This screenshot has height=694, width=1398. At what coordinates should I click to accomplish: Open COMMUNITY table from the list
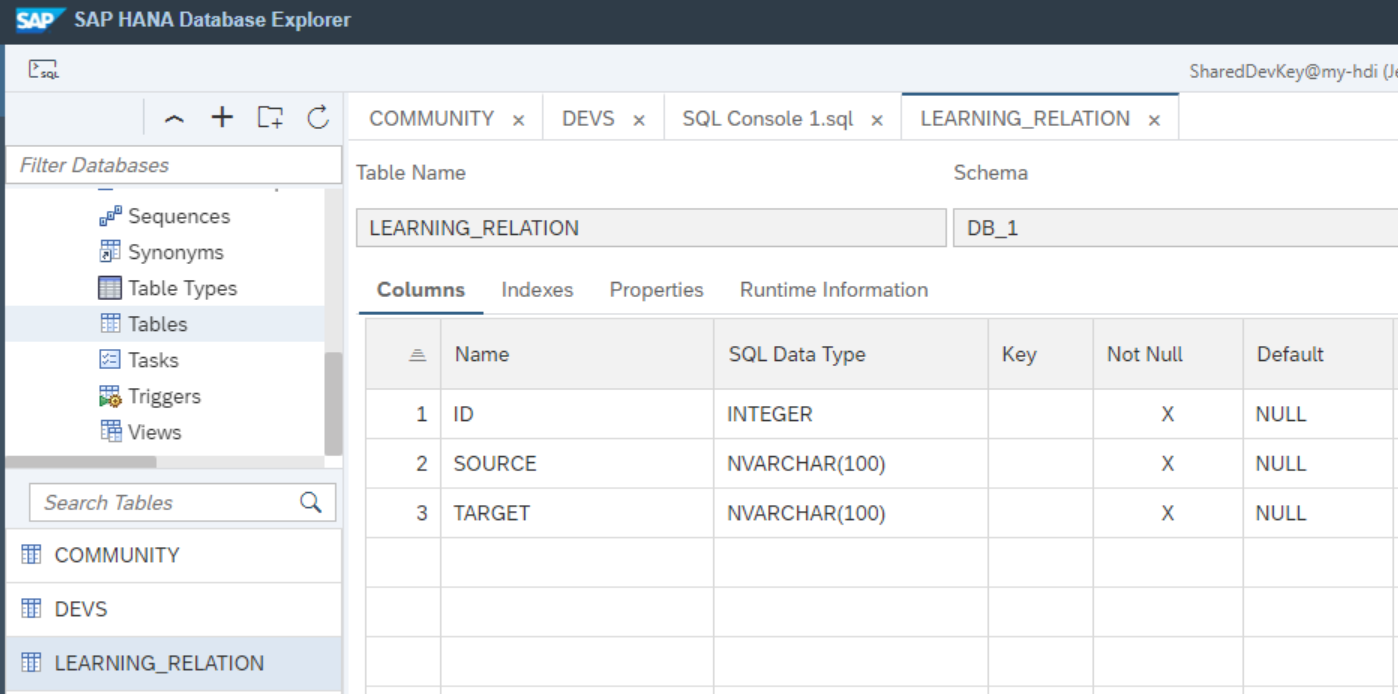click(x=174, y=555)
